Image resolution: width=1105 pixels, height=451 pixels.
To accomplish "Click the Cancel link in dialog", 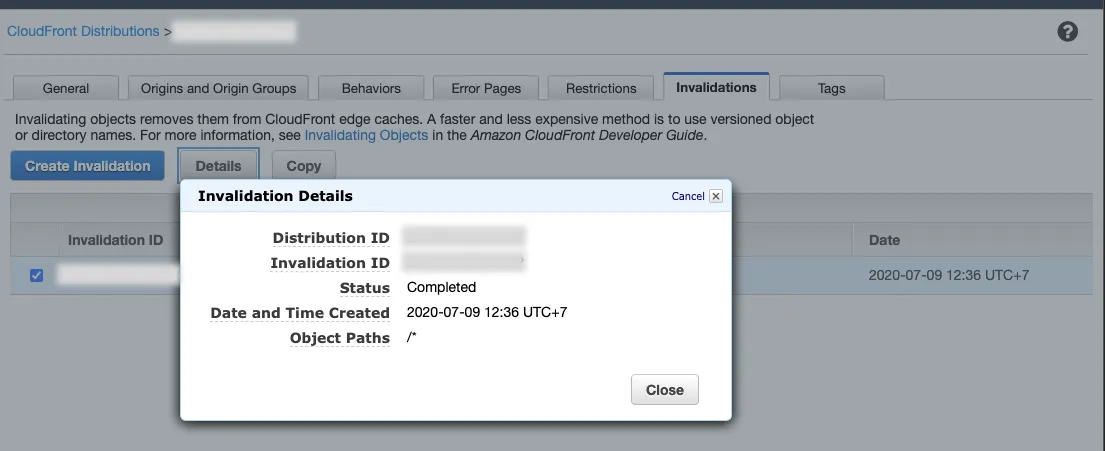I will [x=688, y=196].
